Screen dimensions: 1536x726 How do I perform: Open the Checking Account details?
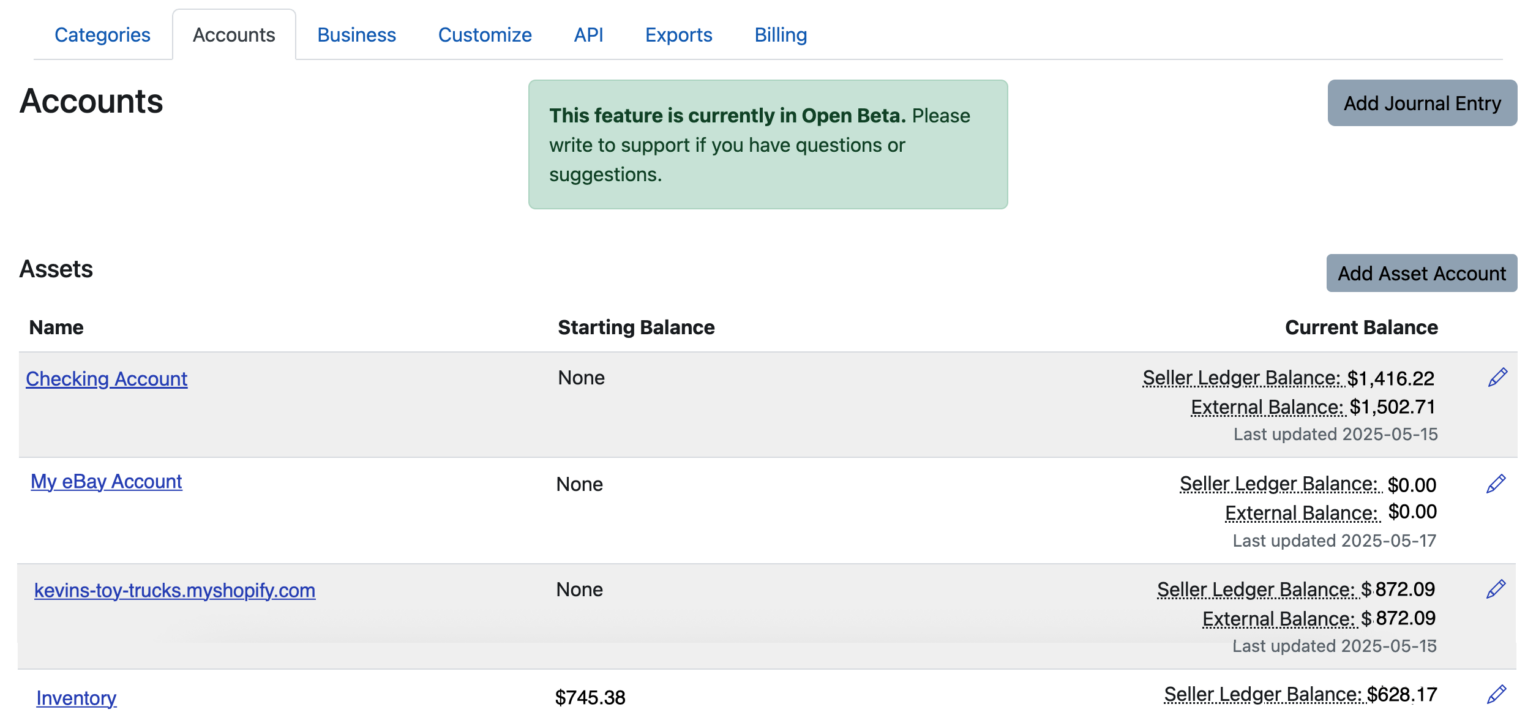tap(106, 379)
